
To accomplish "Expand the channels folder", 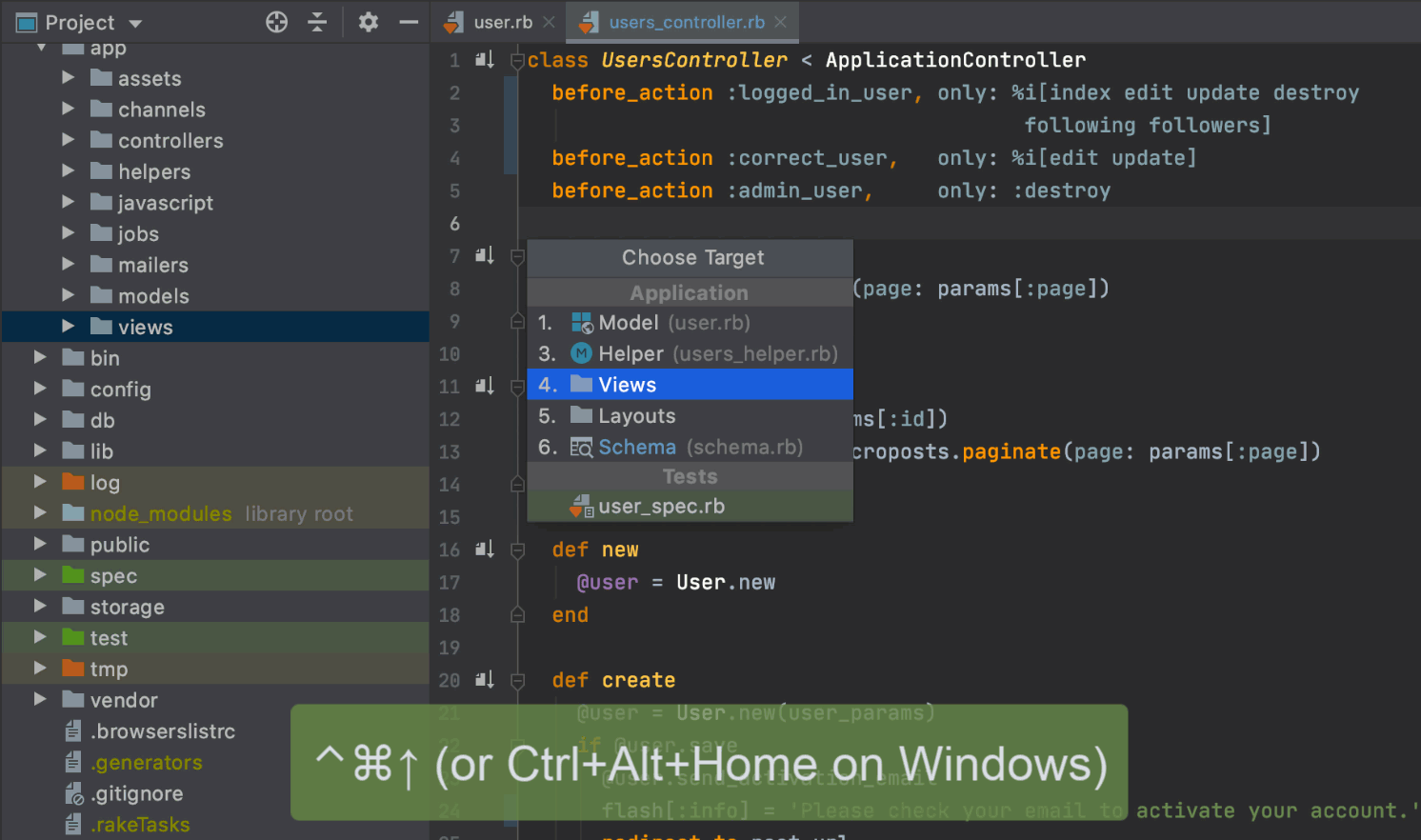I will coord(68,109).
